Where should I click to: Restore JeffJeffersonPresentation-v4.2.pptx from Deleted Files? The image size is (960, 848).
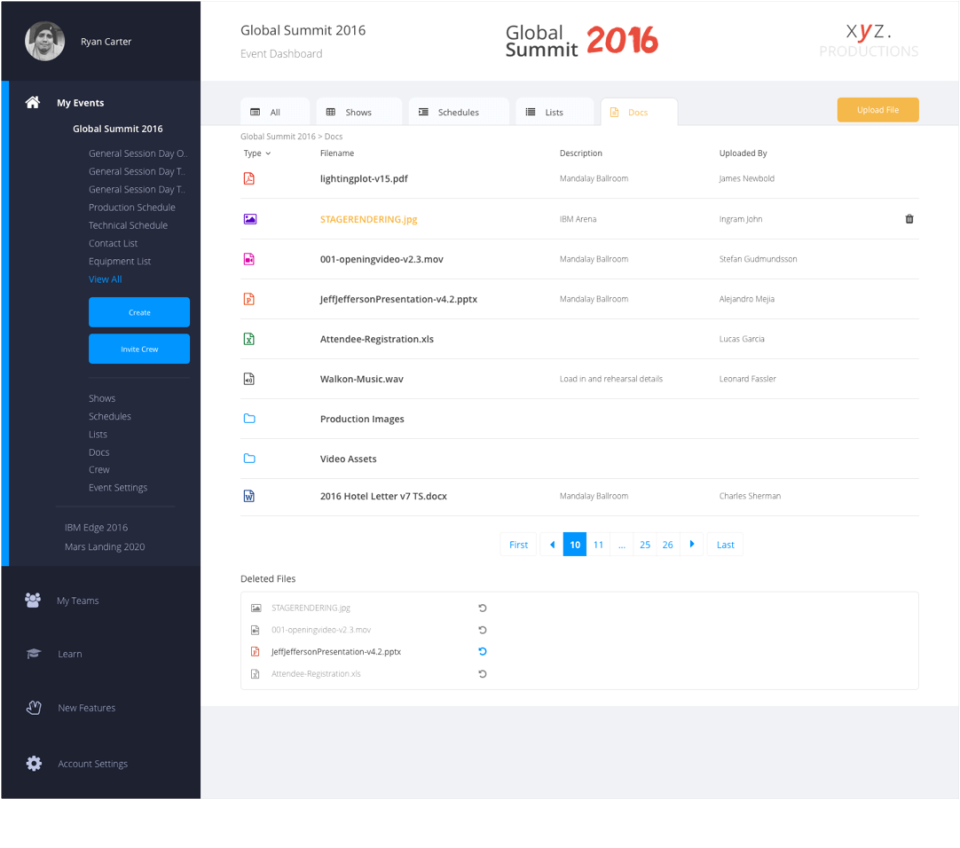[x=482, y=651]
